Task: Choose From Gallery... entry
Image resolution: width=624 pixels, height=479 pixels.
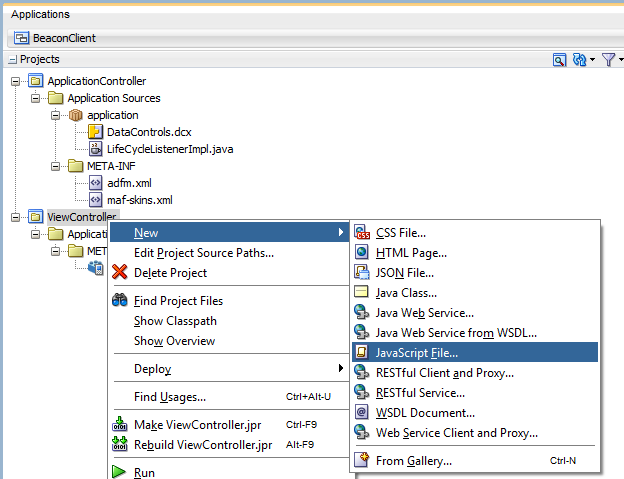Action: [x=475, y=461]
